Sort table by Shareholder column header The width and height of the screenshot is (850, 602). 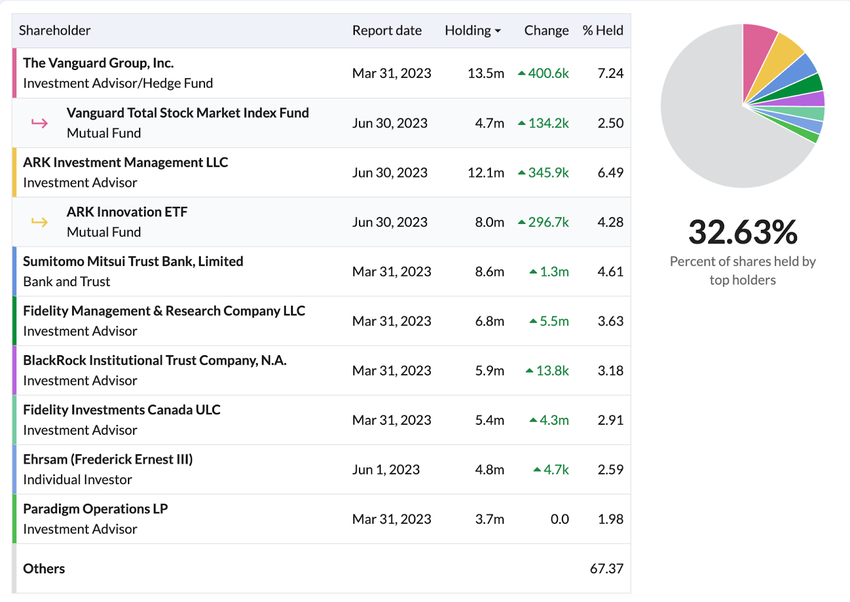click(x=54, y=31)
